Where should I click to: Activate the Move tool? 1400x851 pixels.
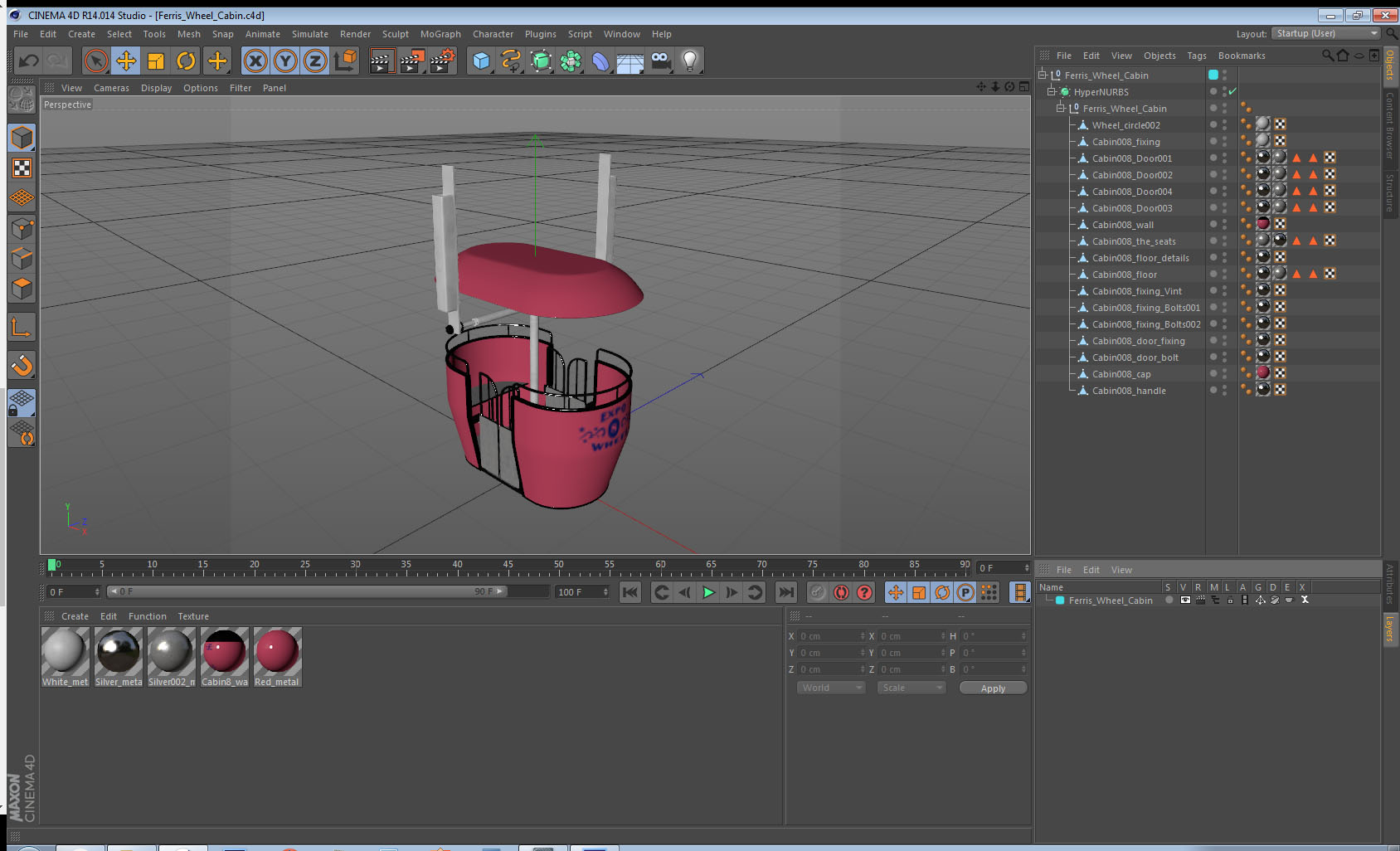coord(126,61)
